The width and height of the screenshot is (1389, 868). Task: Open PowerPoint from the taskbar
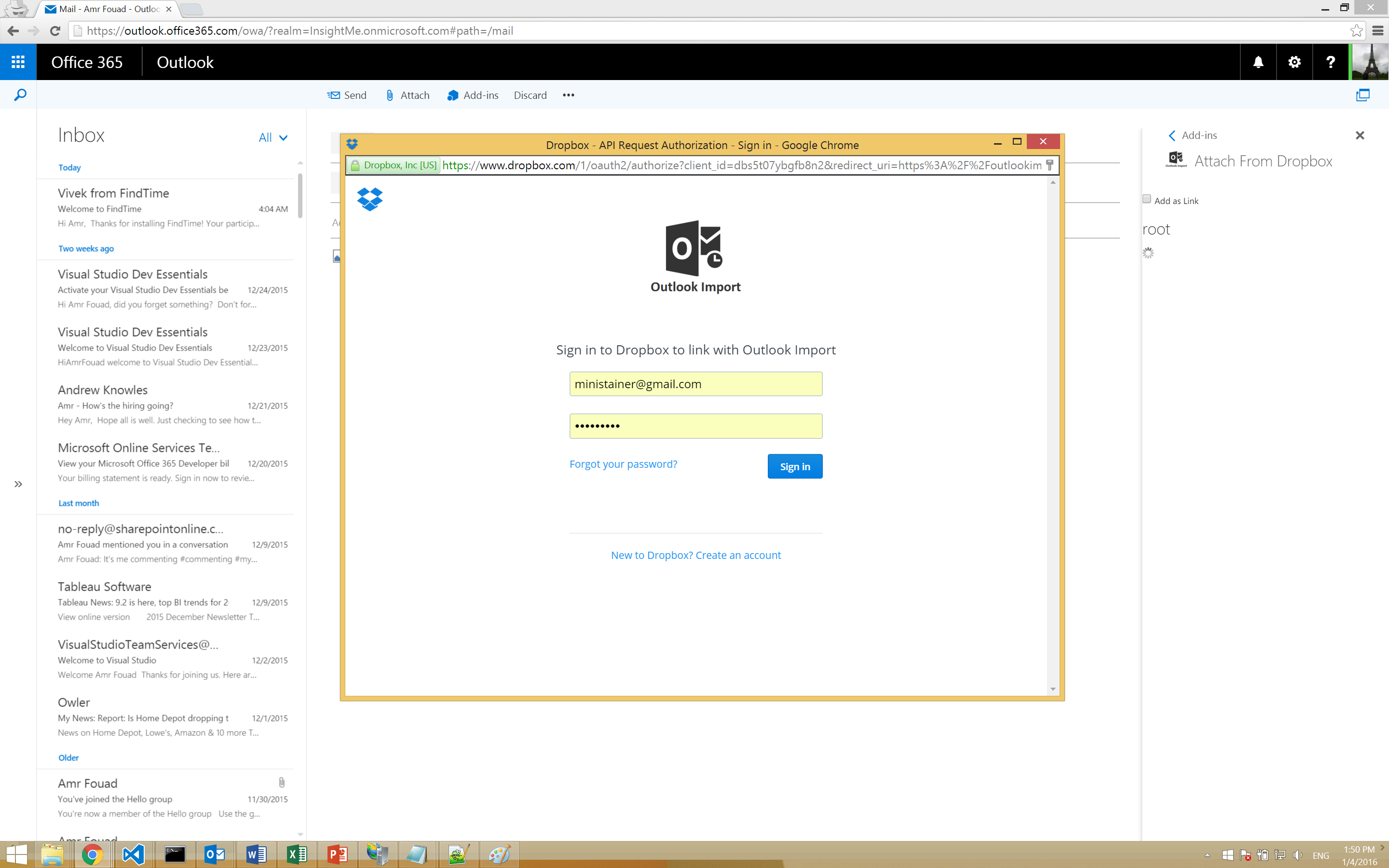pyautogui.click(x=338, y=855)
